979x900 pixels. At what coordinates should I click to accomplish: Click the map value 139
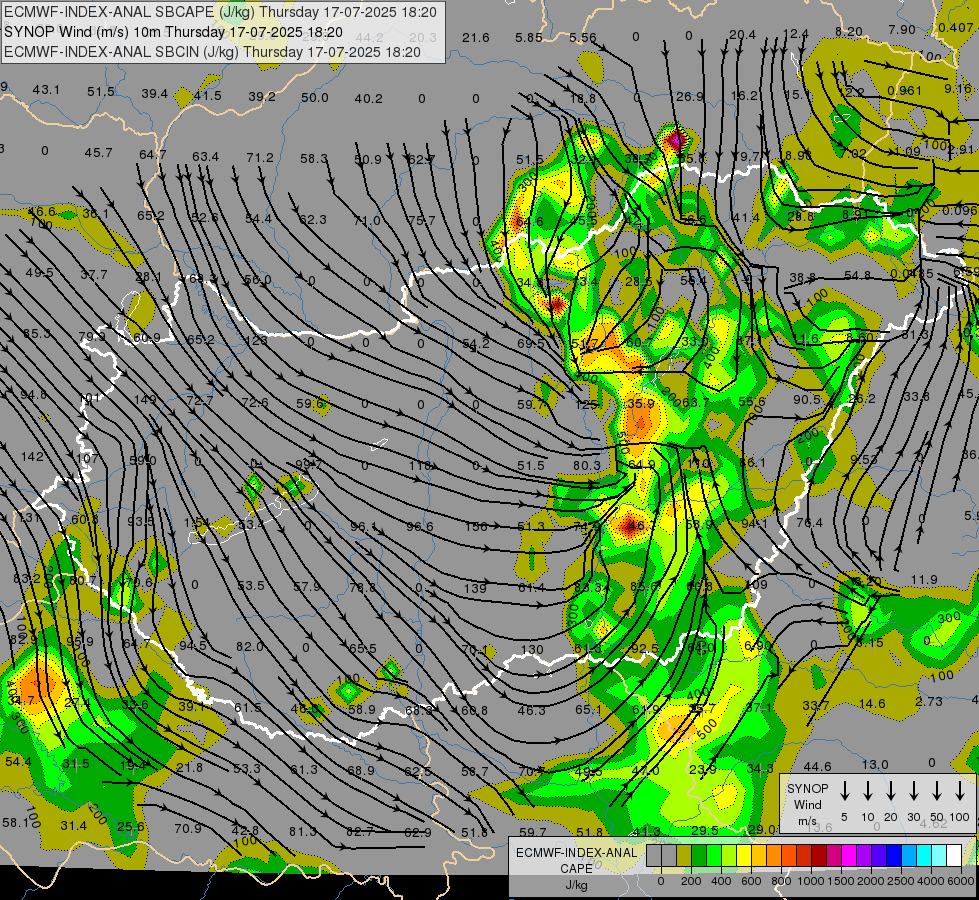[x=475, y=588]
